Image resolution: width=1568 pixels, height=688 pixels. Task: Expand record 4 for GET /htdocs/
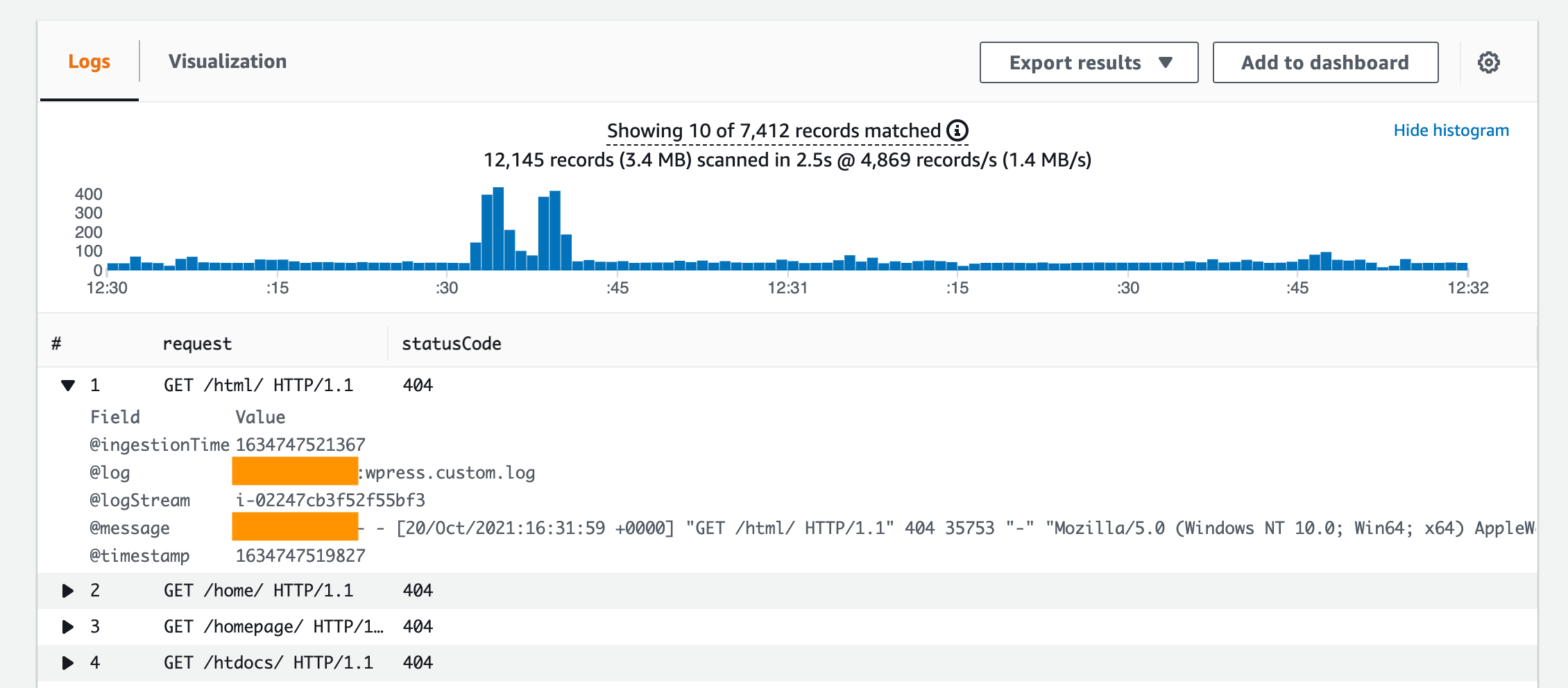coord(67,662)
